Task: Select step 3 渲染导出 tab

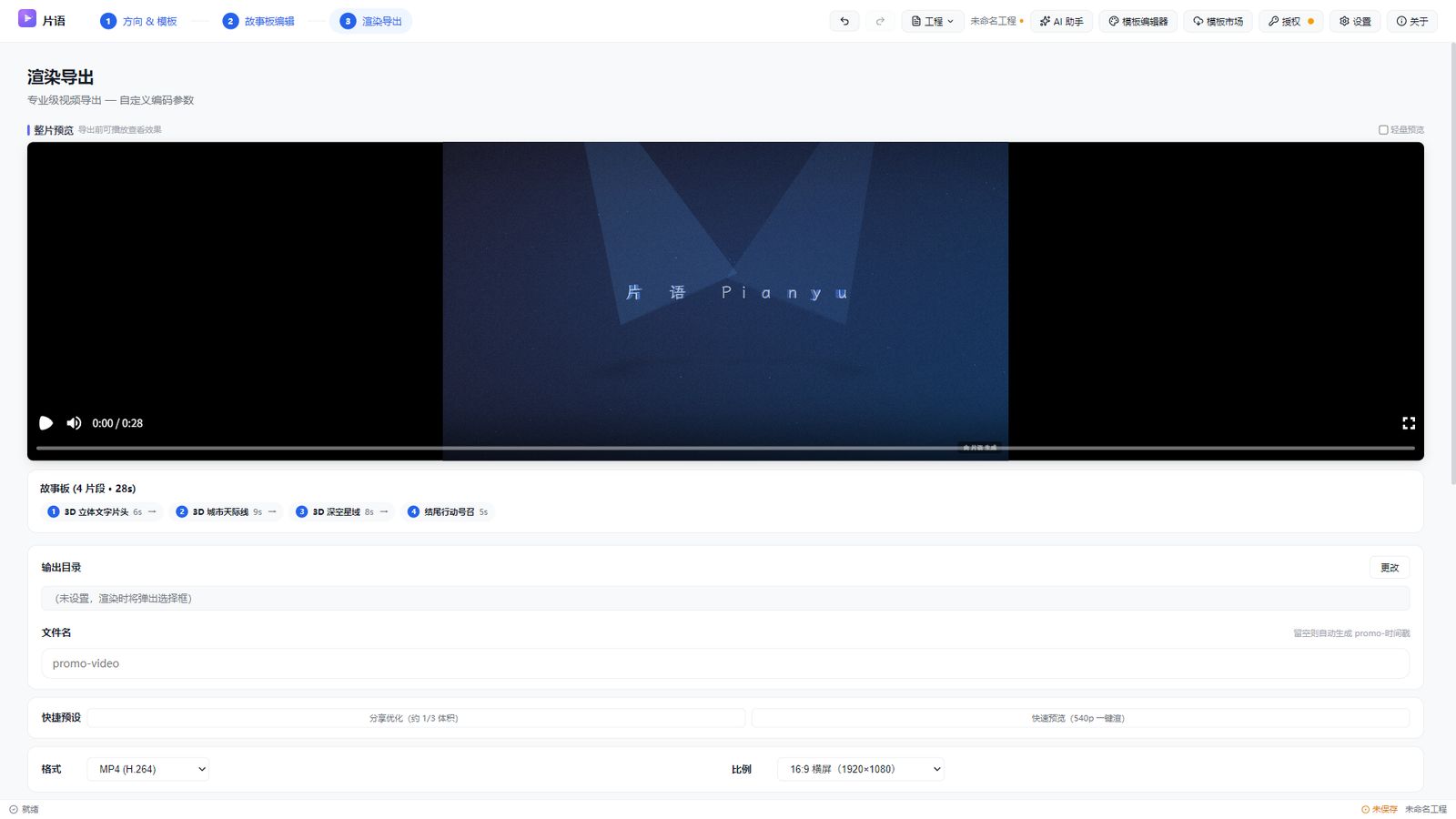Action: tap(371, 21)
